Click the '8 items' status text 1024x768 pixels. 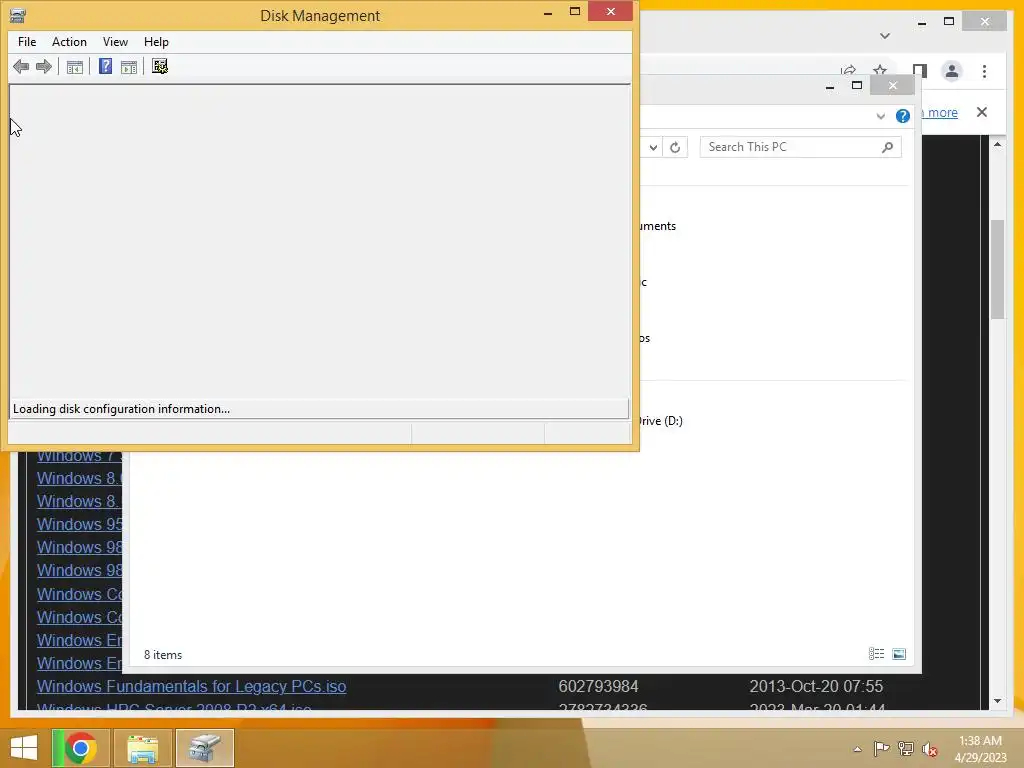pos(163,654)
